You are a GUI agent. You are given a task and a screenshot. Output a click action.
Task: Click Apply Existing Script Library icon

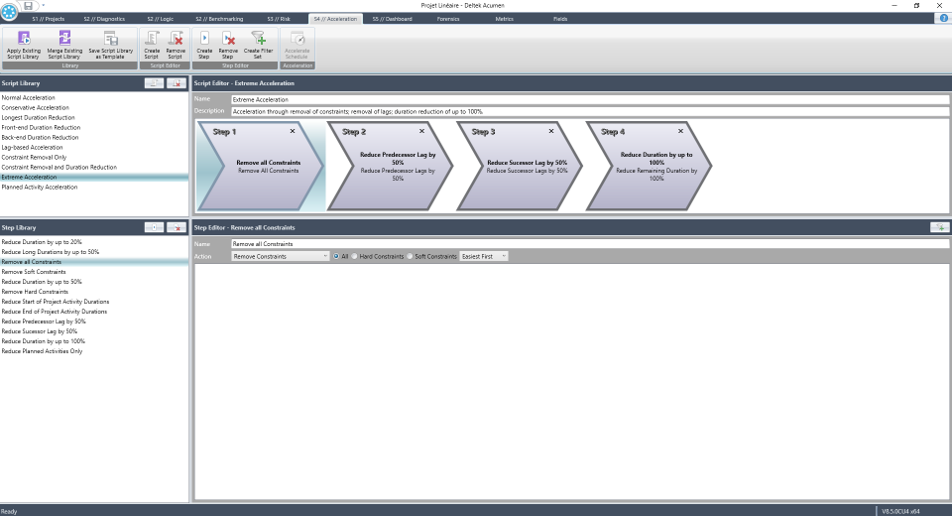24,45
